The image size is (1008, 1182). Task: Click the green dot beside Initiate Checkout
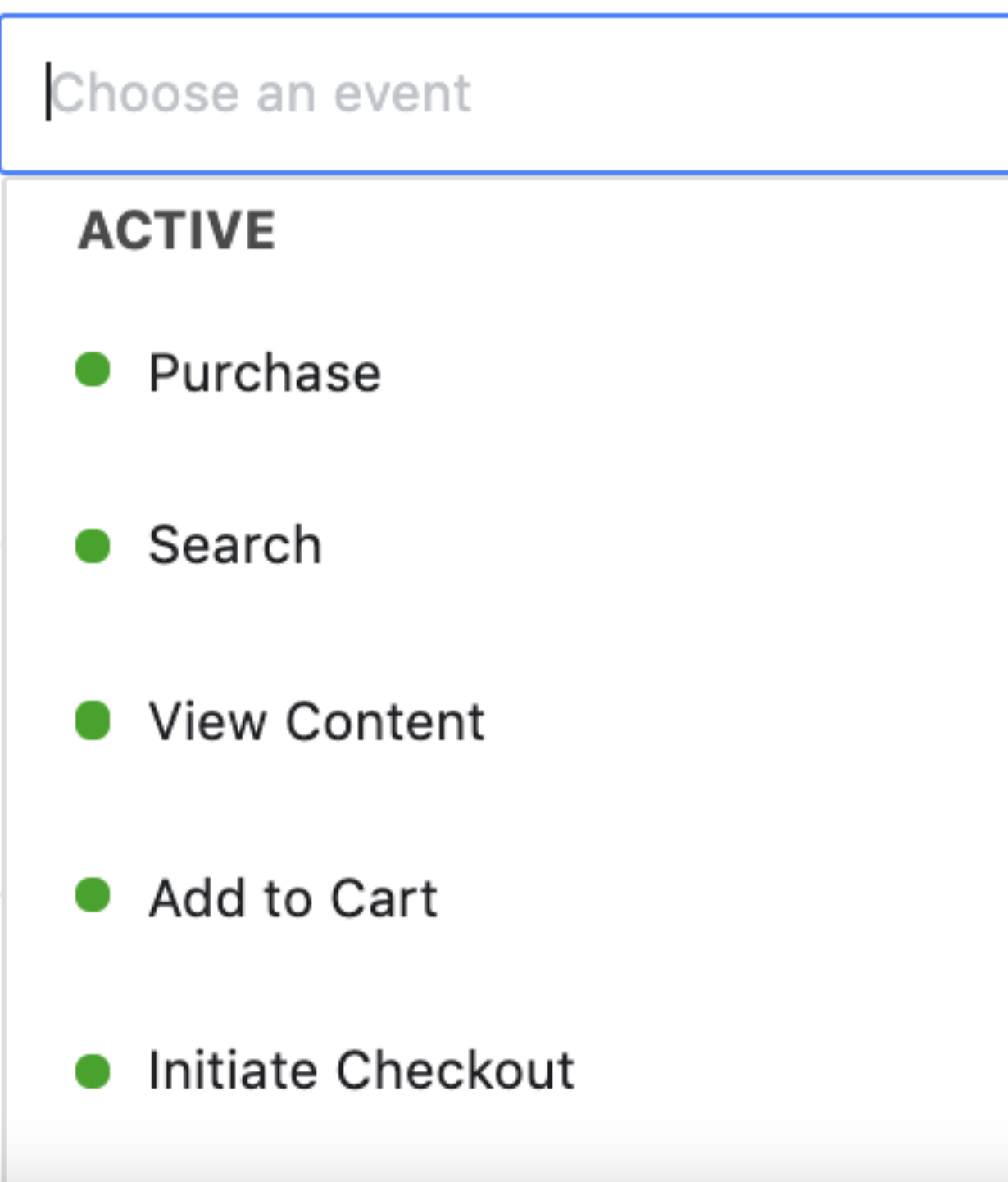click(93, 1071)
